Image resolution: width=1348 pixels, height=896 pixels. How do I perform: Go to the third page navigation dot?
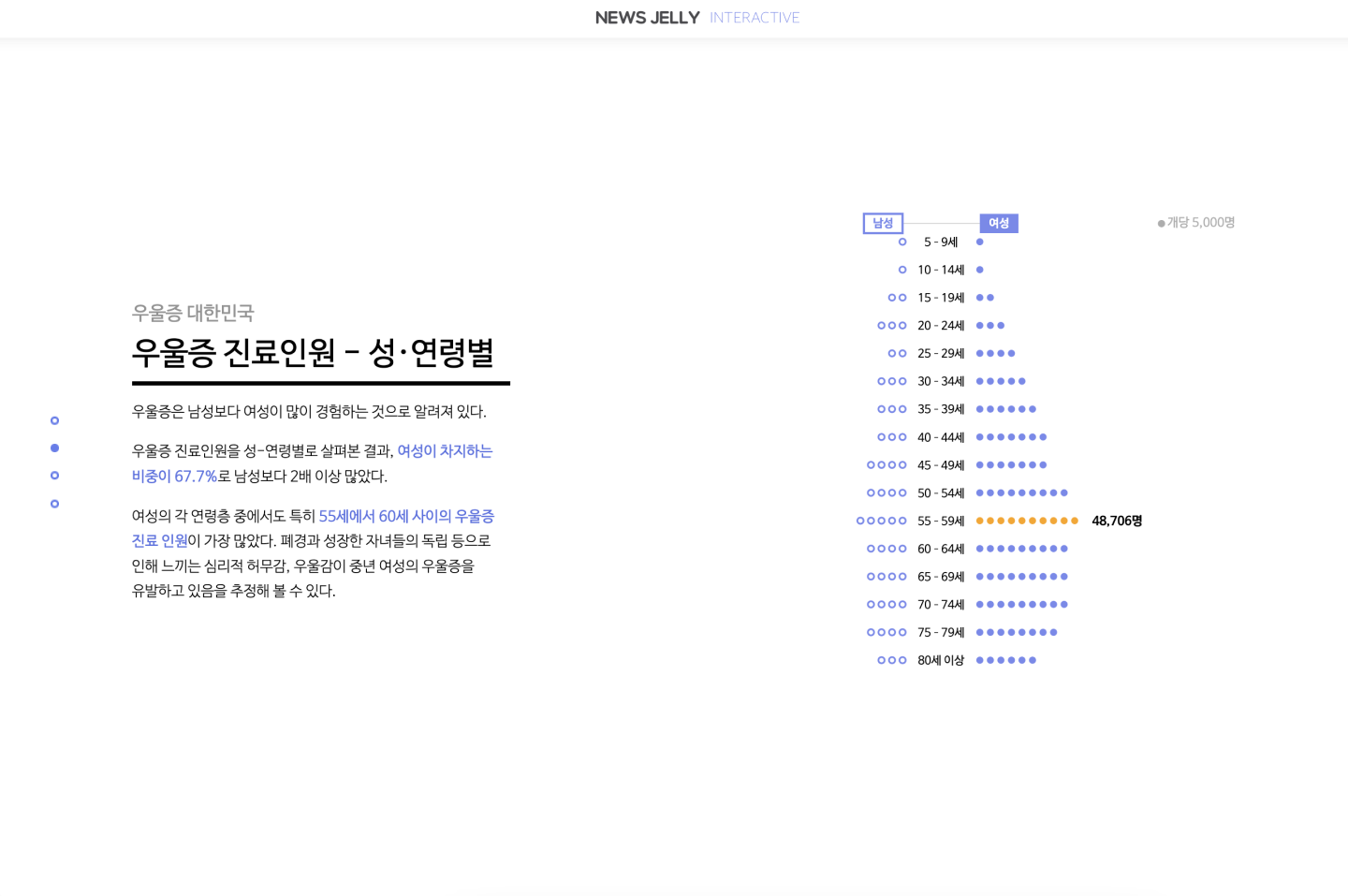point(54,476)
